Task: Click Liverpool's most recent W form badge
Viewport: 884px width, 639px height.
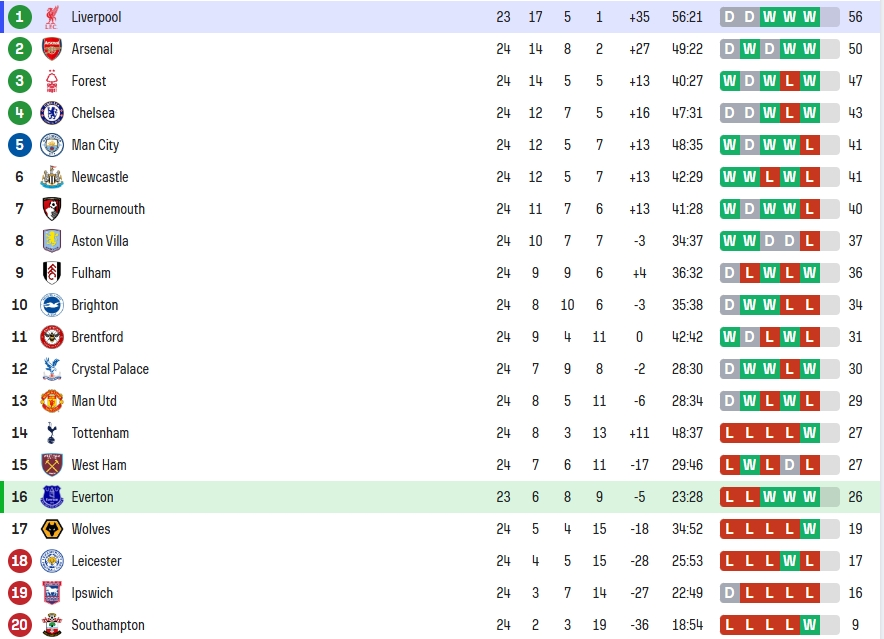Action: point(810,17)
